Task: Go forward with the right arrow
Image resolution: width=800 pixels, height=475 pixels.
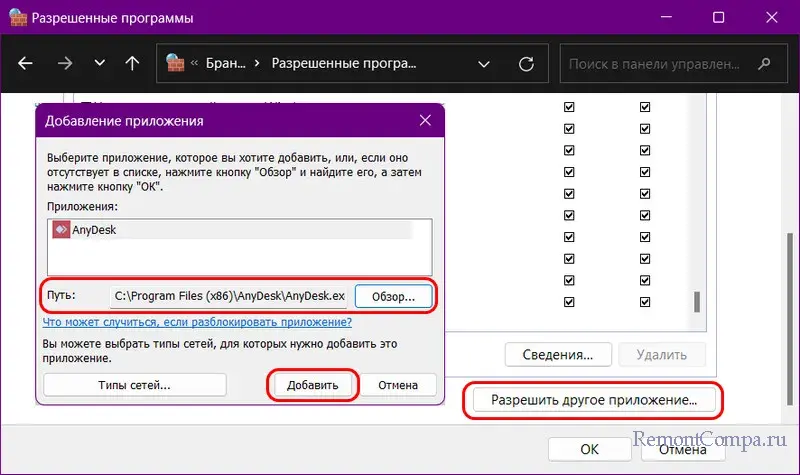Action: [65, 63]
